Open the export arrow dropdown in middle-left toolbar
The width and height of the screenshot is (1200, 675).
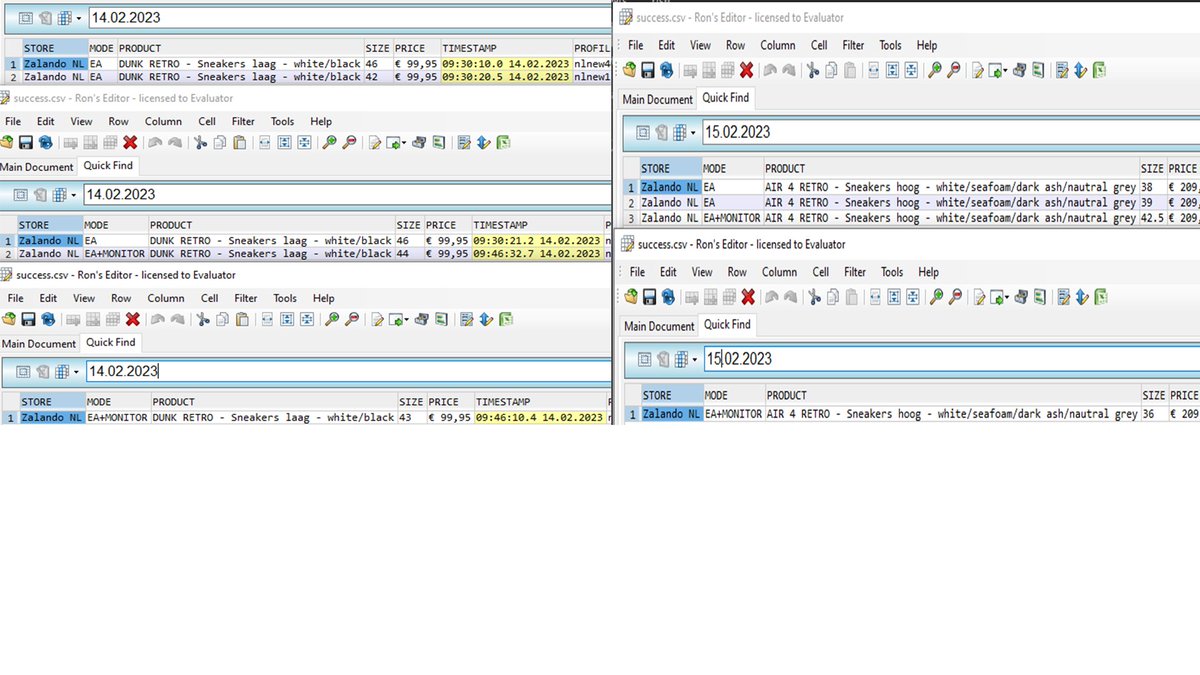coord(403,143)
